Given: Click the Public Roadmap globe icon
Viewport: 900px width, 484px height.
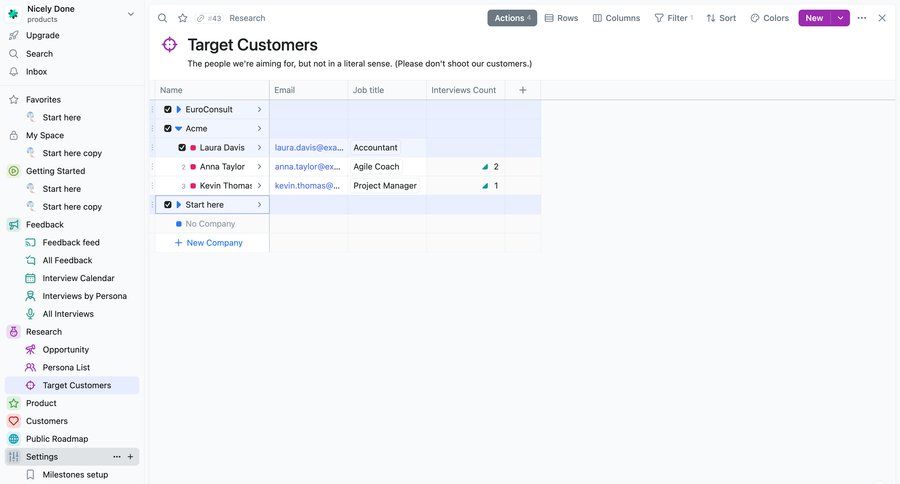Looking at the screenshot, I should (14, 439).
